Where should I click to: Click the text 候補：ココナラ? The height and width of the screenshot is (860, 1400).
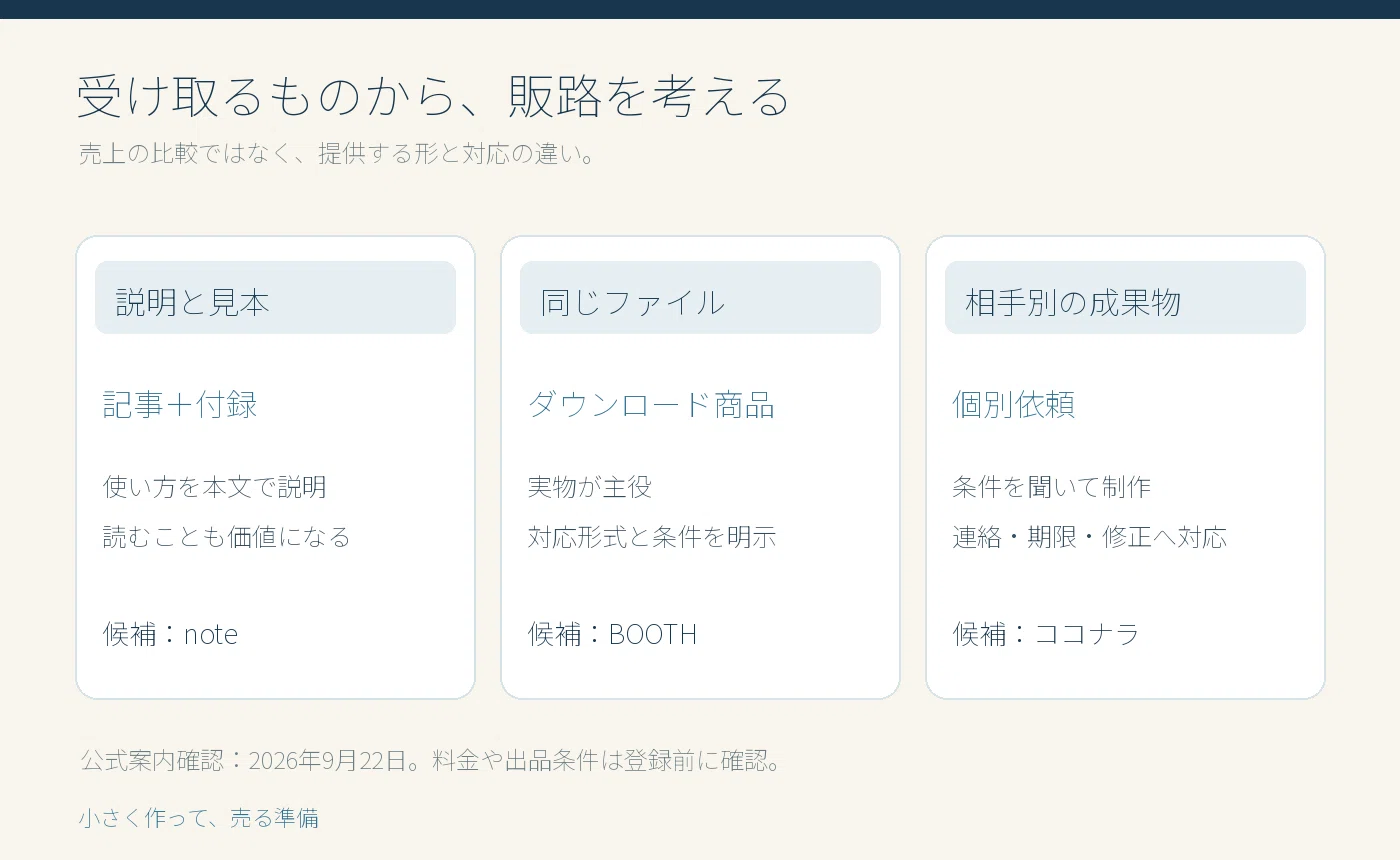coord(1046,634)
